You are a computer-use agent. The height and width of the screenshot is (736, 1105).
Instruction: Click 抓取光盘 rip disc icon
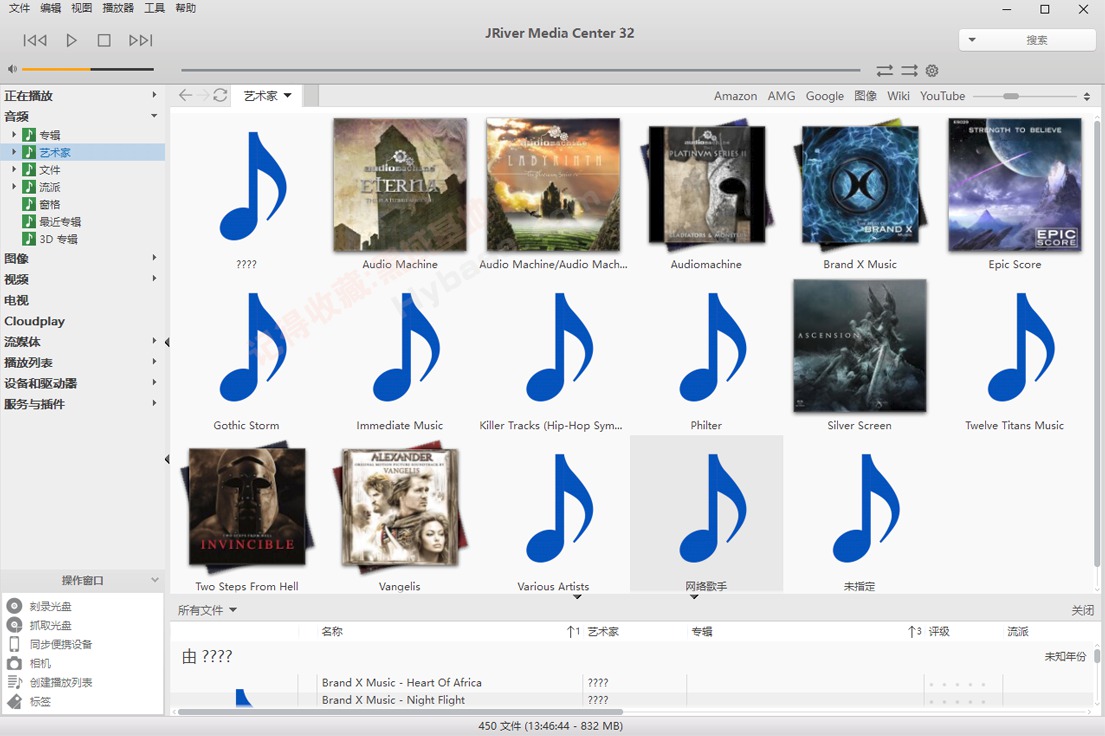pyautogui.click(x=14, y=625)
